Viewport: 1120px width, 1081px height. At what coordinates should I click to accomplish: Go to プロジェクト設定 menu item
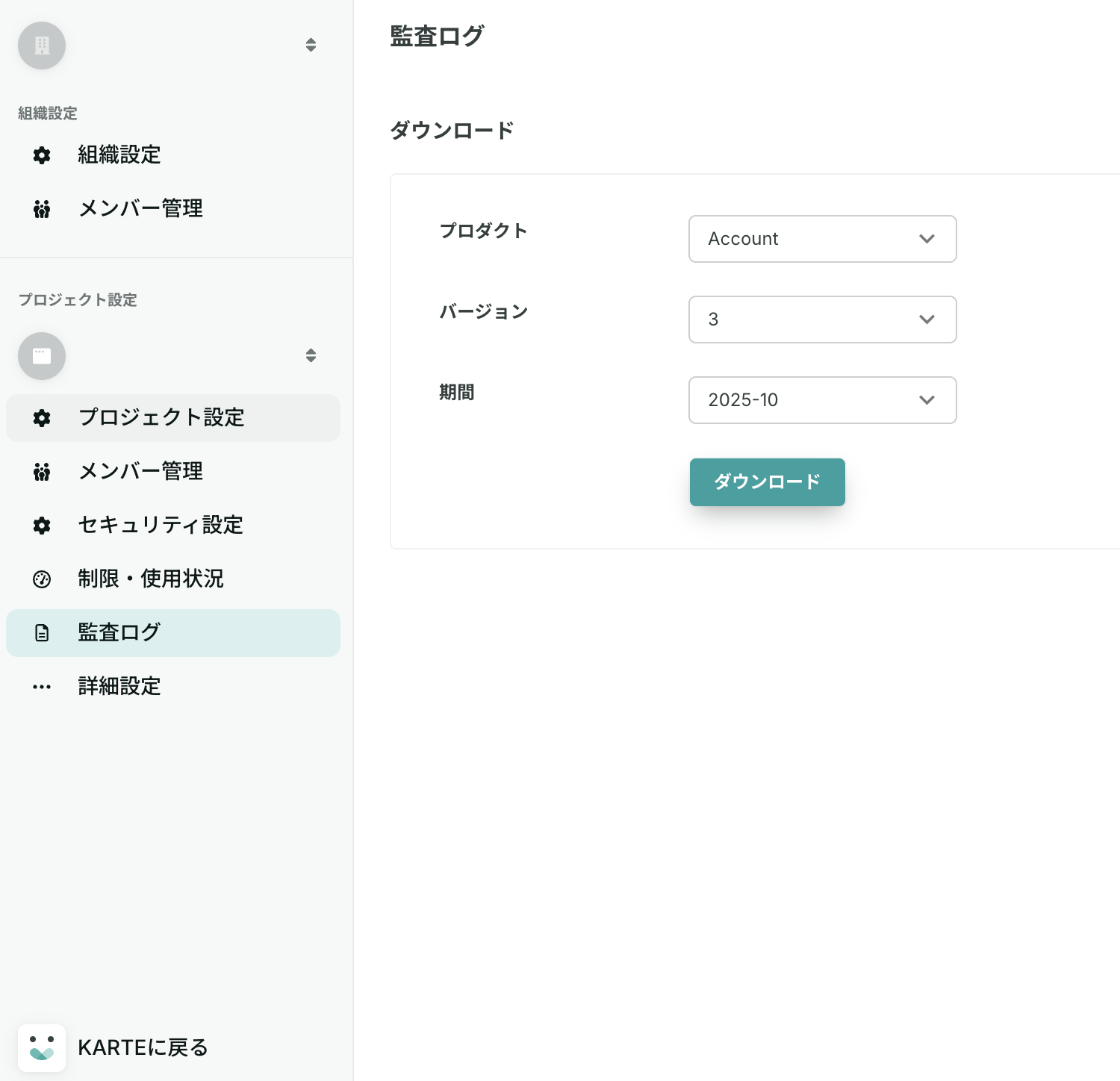(x=173, y=418)
